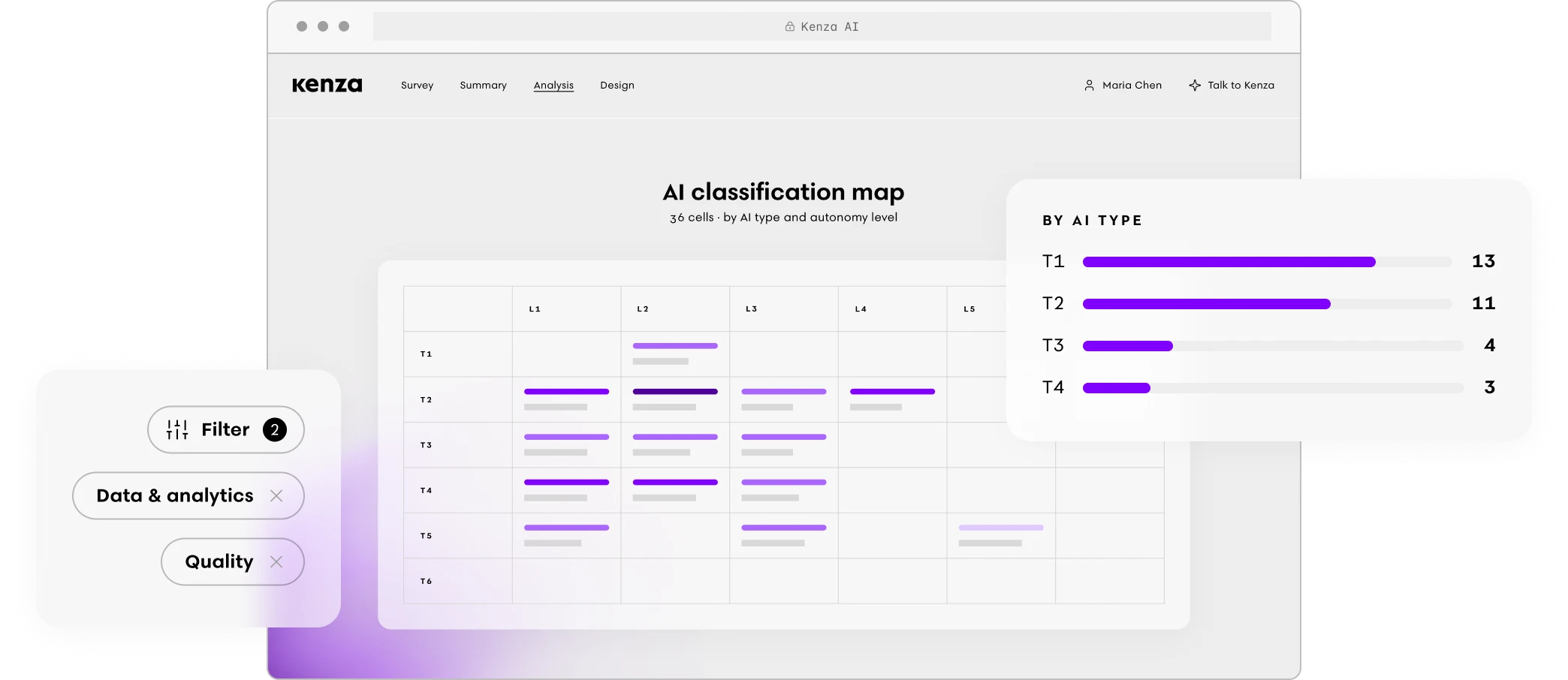
Task: Click the value 11 in By AI Type
Action: point(1483,303)
